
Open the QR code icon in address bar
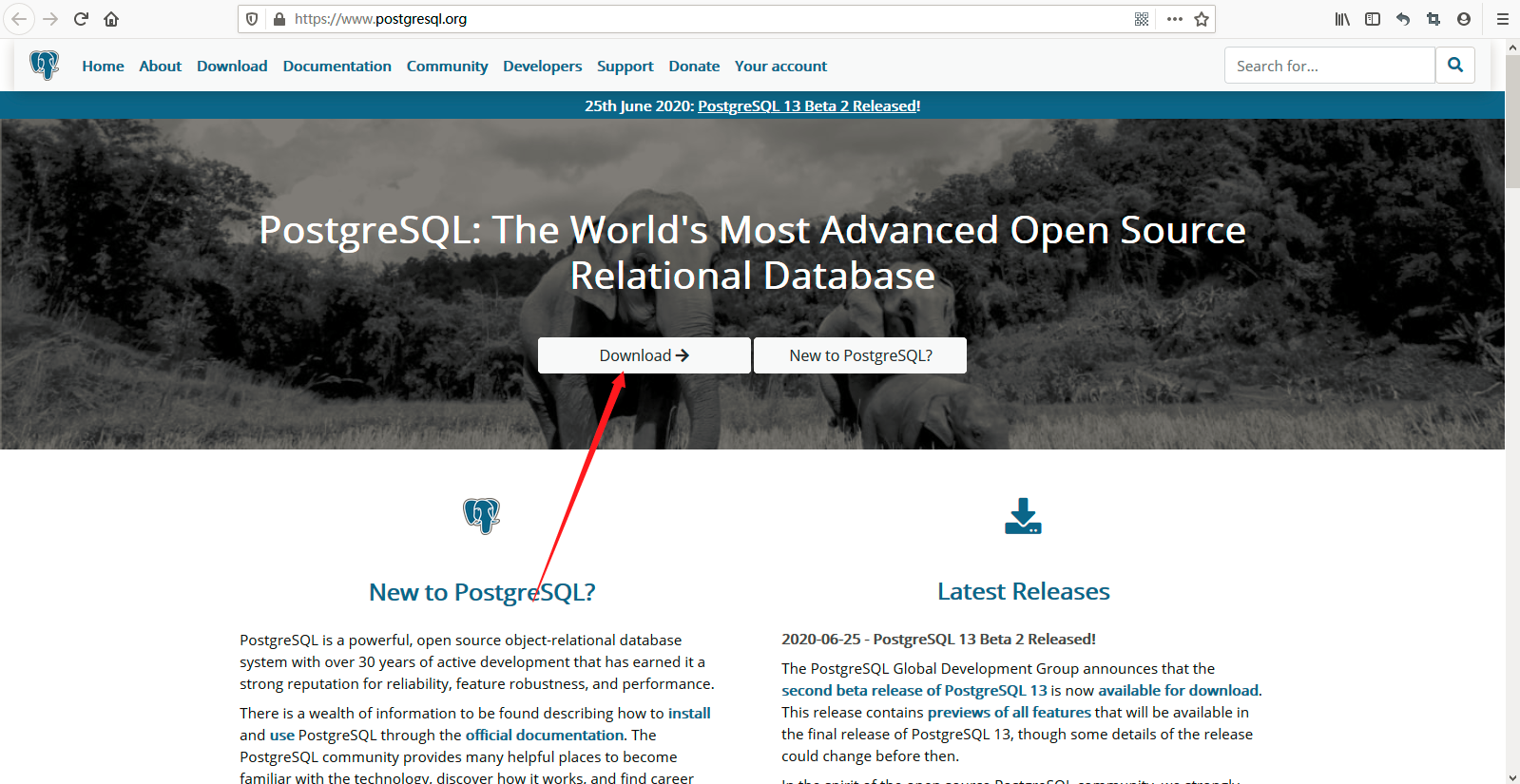pyautogui.click(x=1142, y=19)
